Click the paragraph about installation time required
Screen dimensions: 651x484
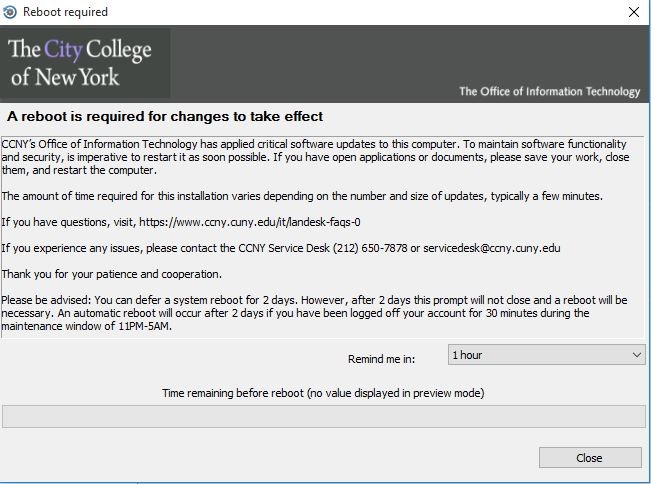[302, 196]
